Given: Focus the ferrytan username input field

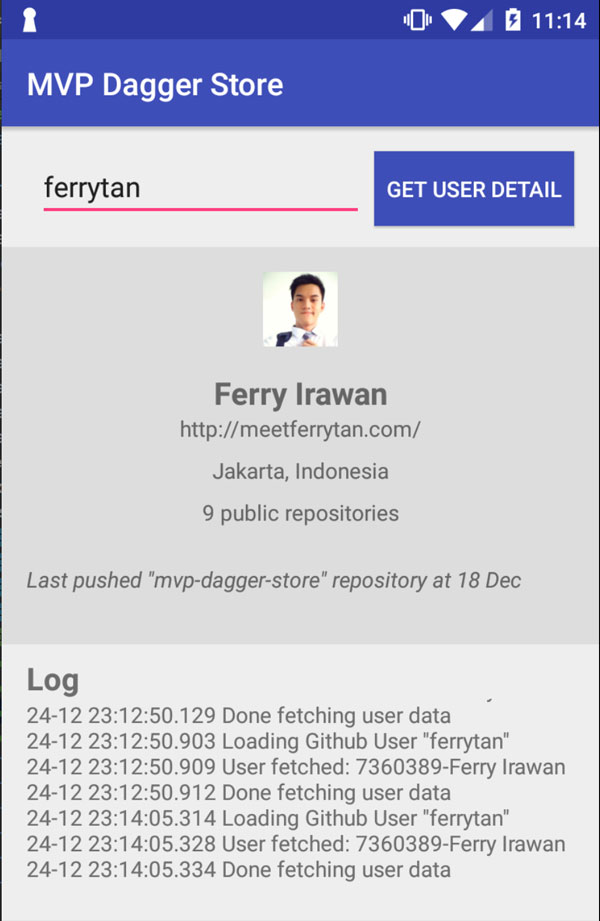Looking at the screenshot, I should pyautogui.click(x=200, y=189).
